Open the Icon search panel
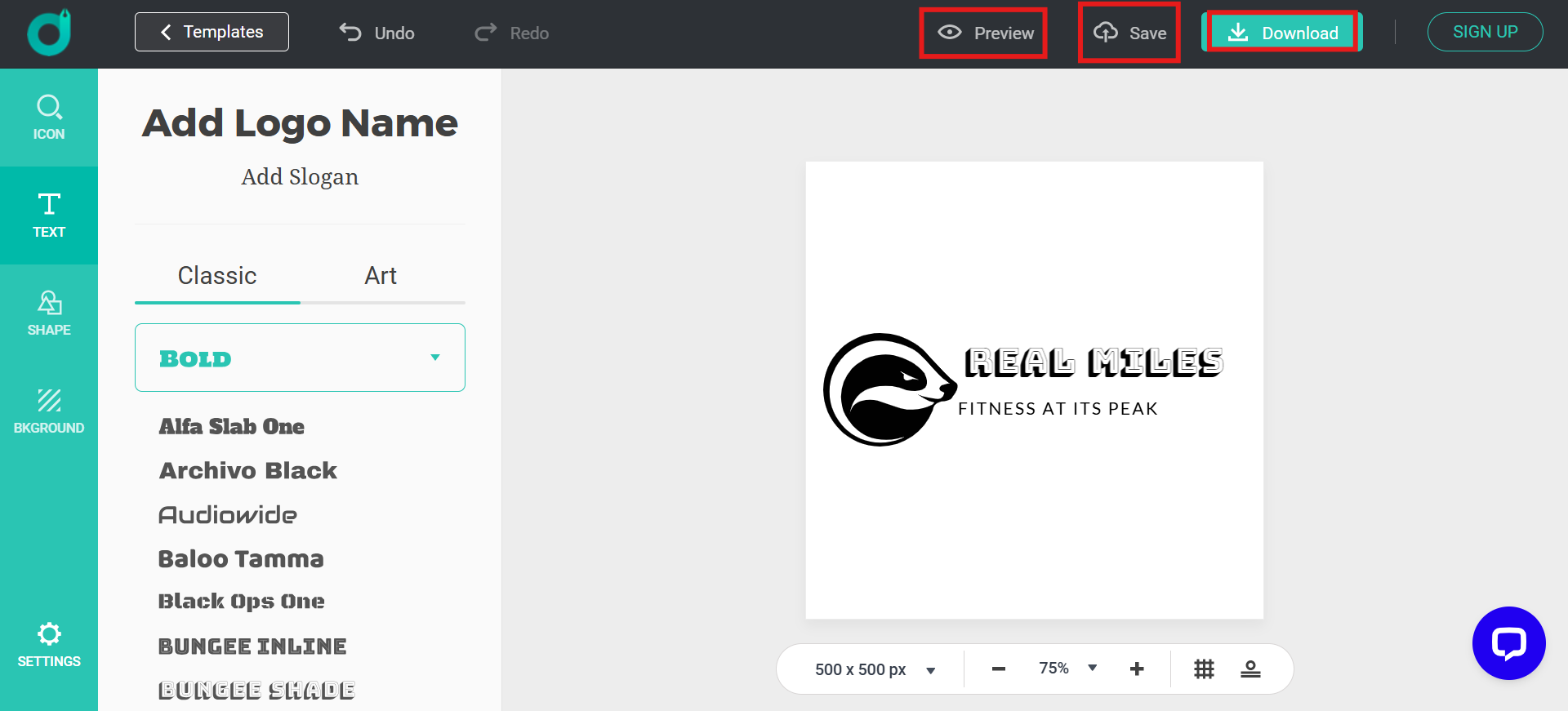The image size is (1568, 711). pyautogui.click(x=49, y=118)
